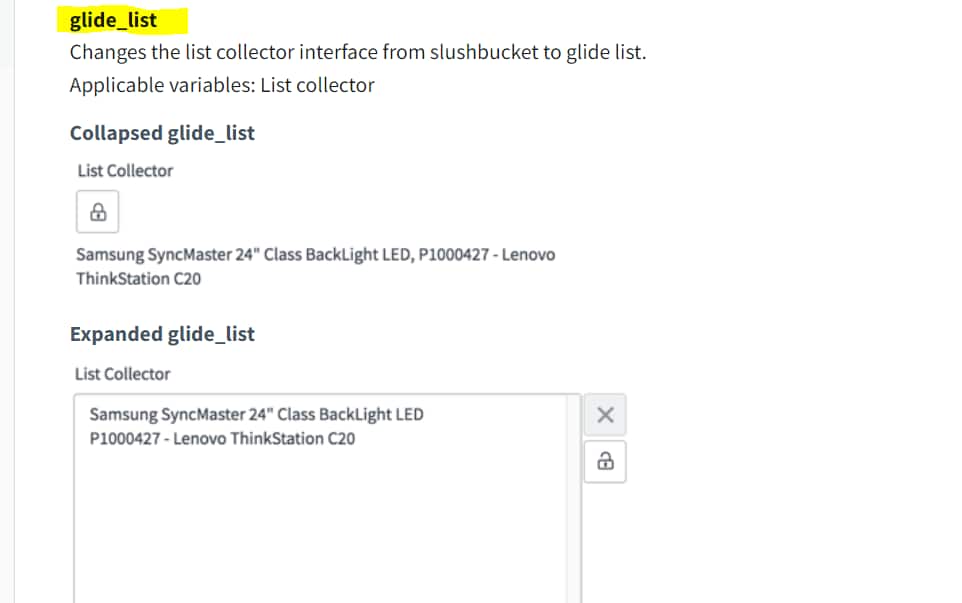Viewport: 962px width, 603px height.
Task: Click 'List collector' in applicable variables
Action: [x=317, y=85]
